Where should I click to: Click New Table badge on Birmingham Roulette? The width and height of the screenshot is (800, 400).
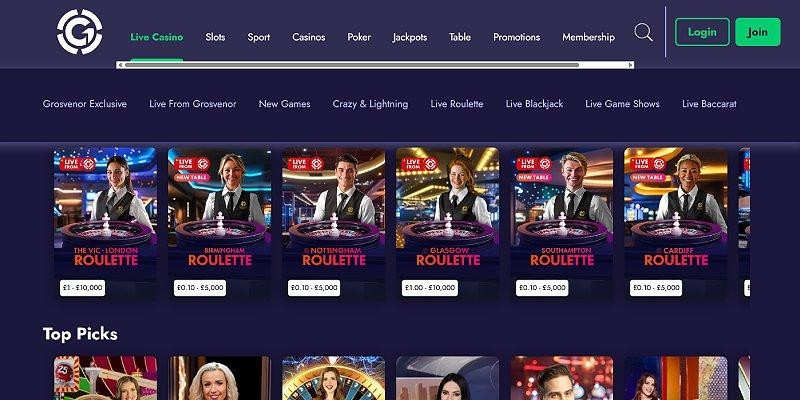tap(192, 178)
